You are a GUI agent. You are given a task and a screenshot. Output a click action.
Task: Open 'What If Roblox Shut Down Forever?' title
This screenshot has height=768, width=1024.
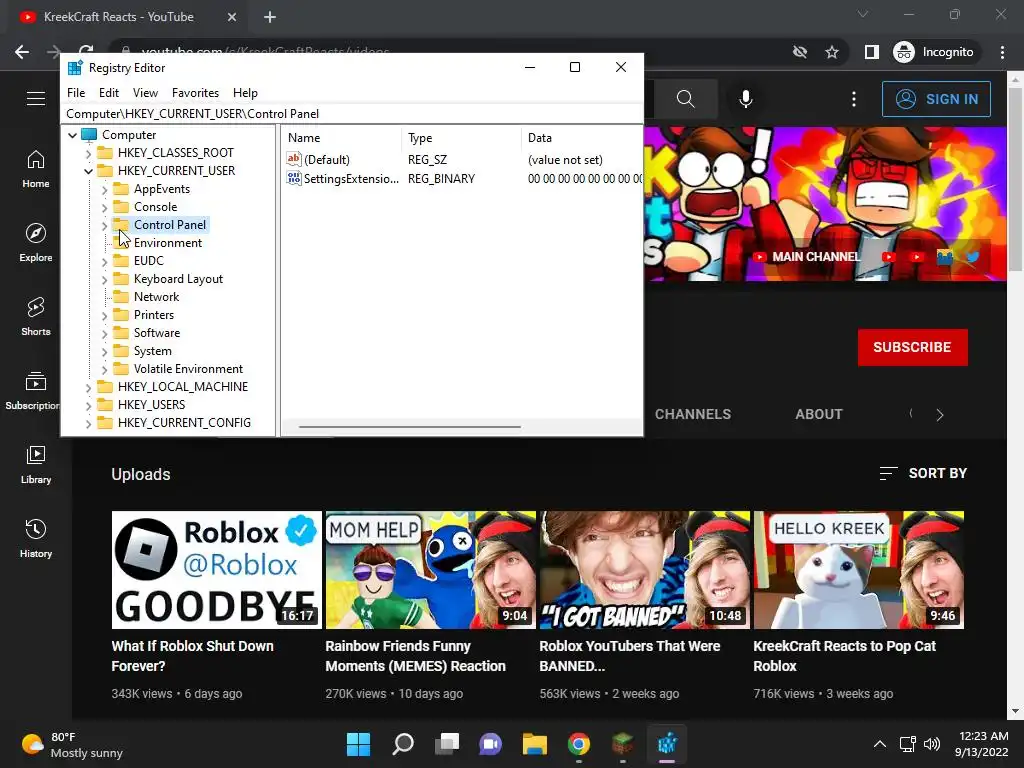[x=193, y=656]
